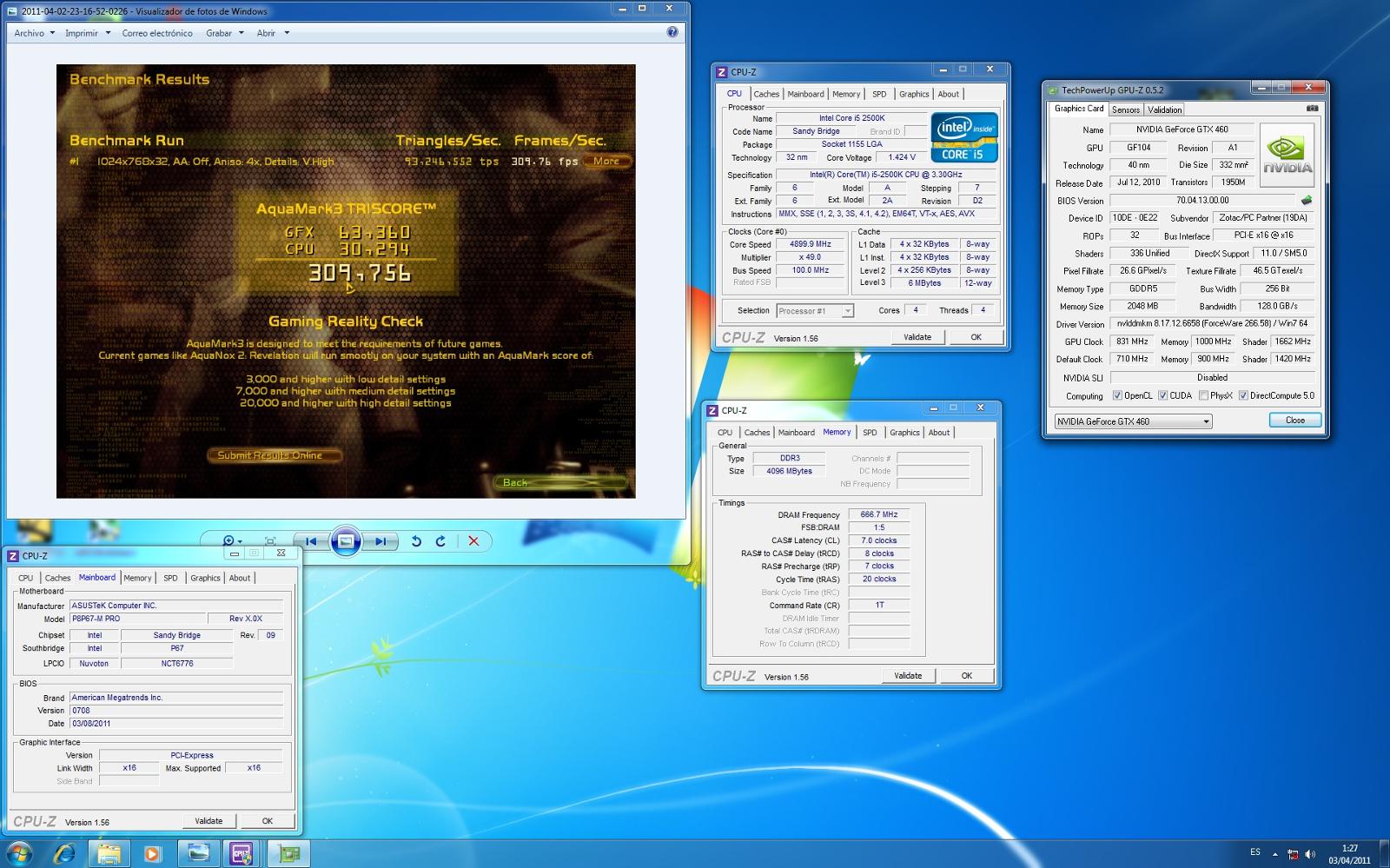The image size is (1390, 868).
Task: Switch to the GPU-Z taskbar button
Action: coord(289,854)
